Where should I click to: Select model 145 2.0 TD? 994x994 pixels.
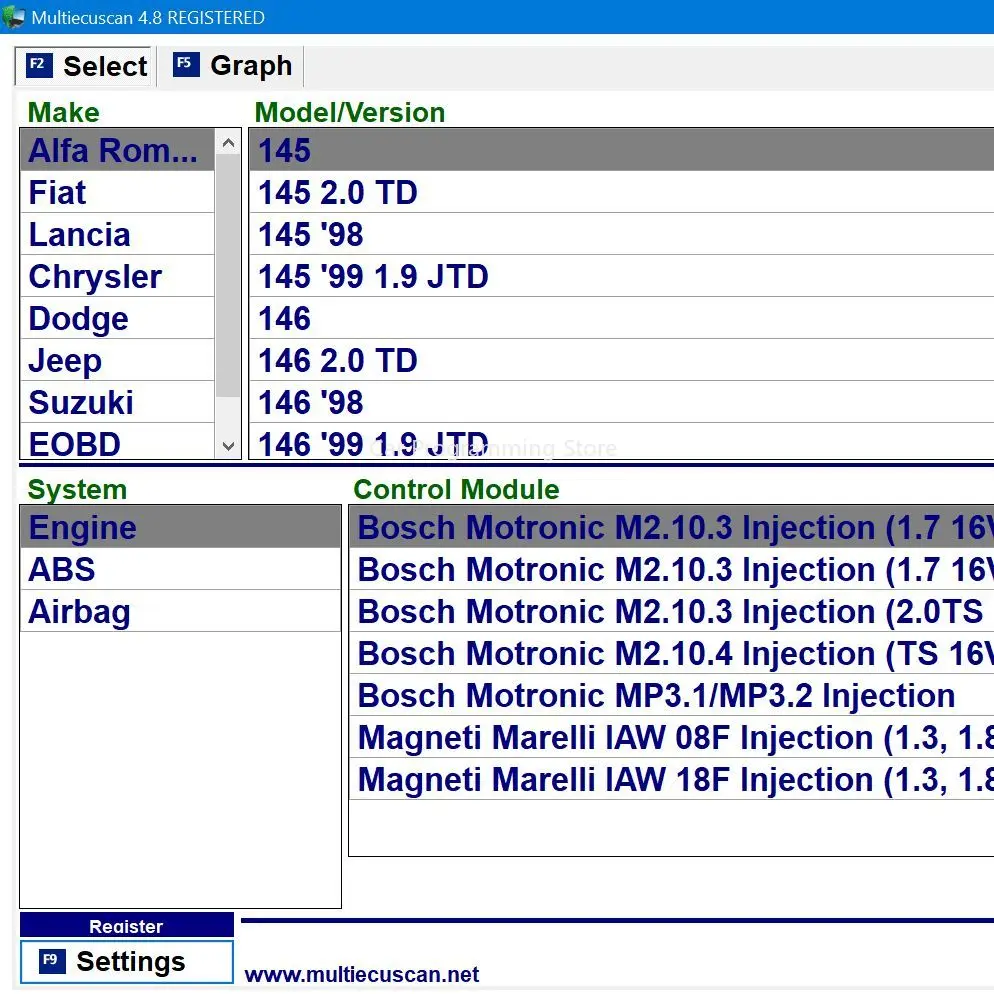621,192
